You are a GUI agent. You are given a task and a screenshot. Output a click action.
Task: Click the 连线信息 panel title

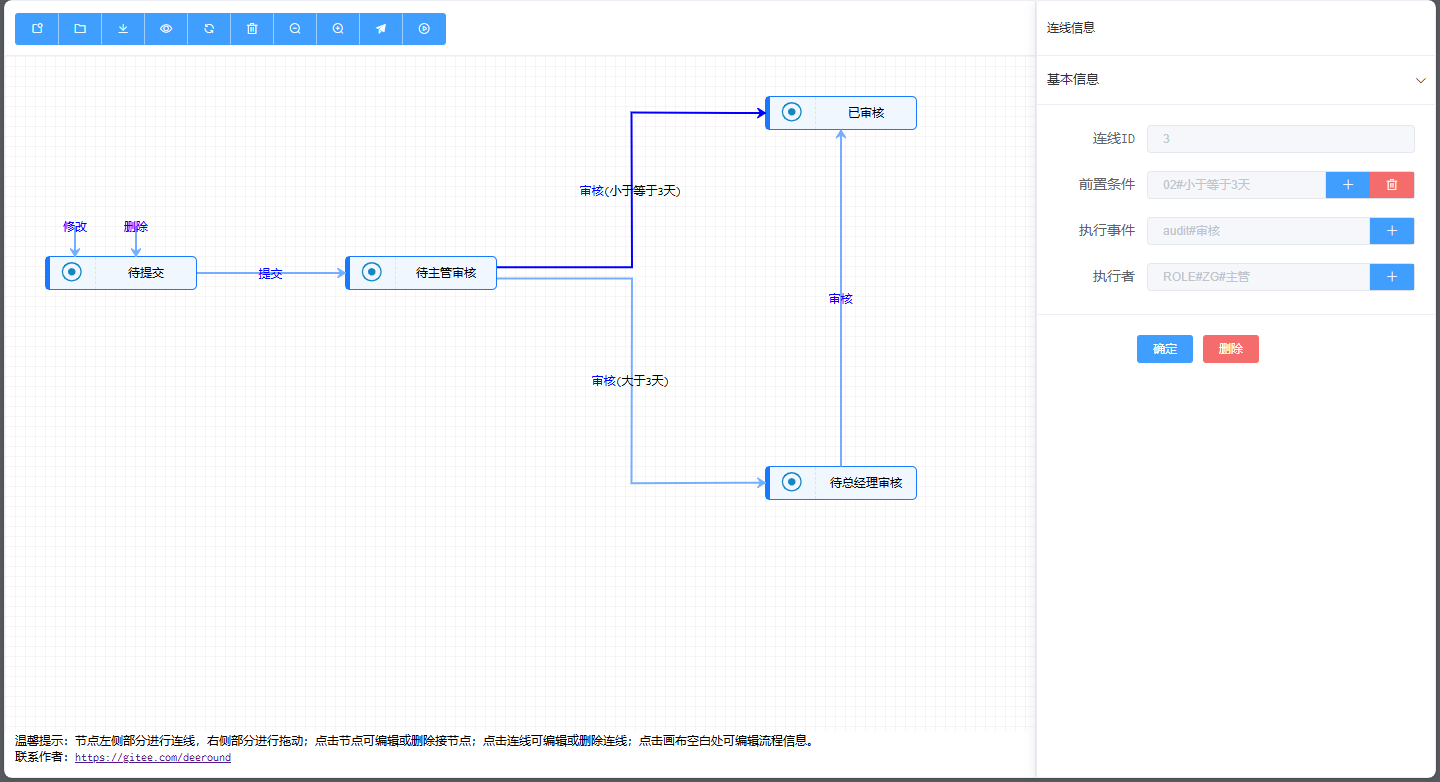(x=1071, y=28)
